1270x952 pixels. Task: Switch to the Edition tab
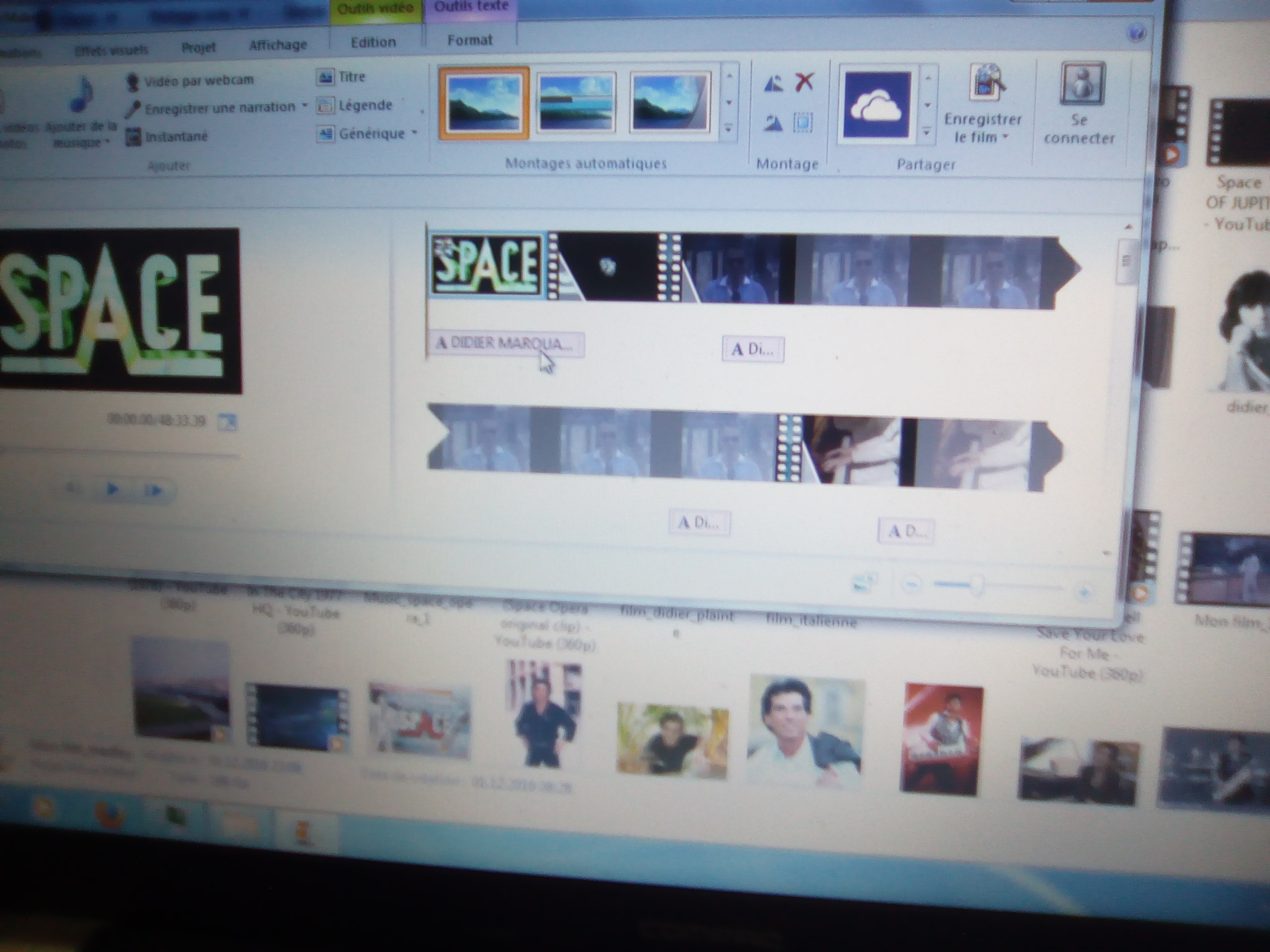pyautogui.click(x=373, y=43)
